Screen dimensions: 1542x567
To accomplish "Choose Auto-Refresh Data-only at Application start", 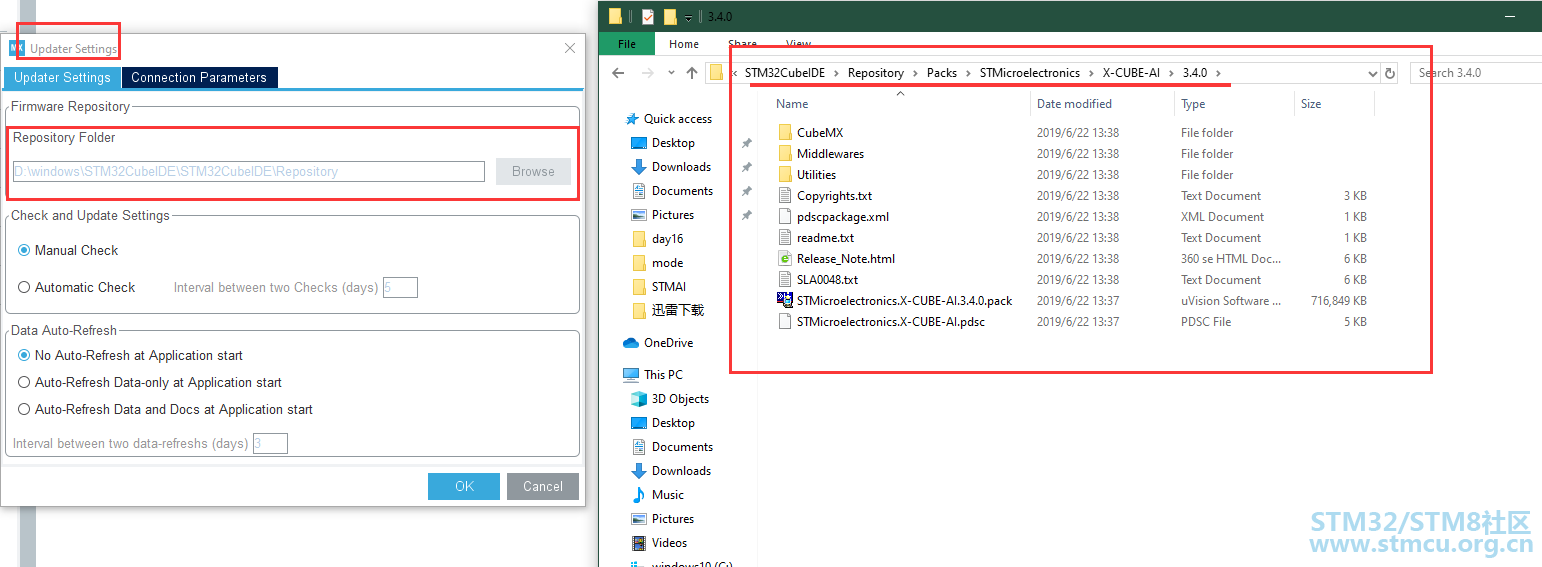I will tap(24, 382).
